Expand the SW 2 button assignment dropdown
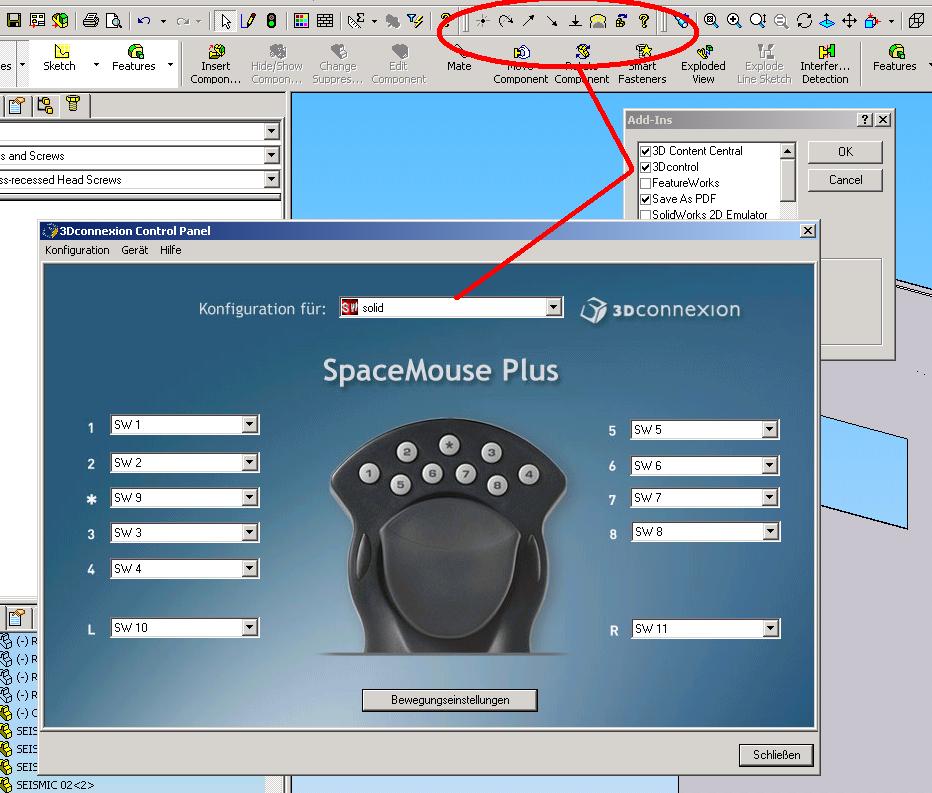Image resolution: width=932 pixels, height=793 pixels. point(250,462)
